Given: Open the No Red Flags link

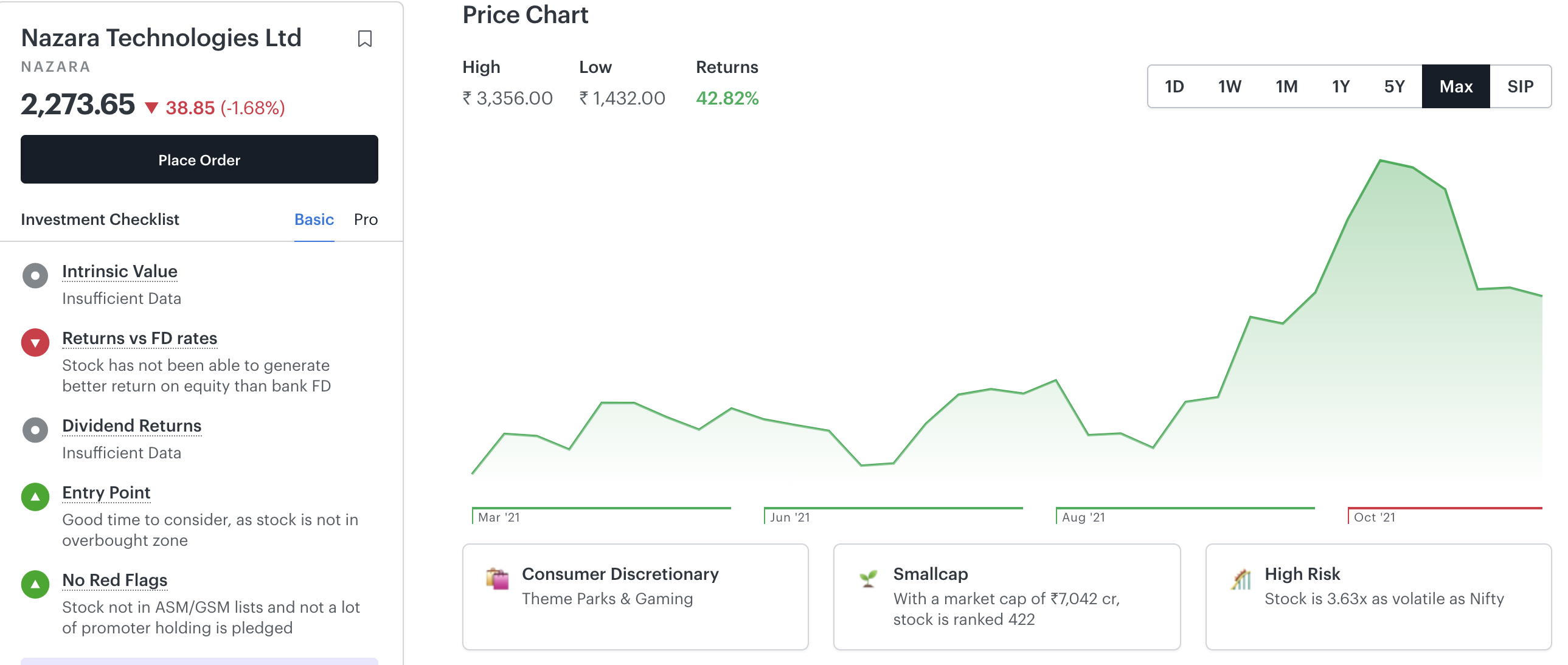Looking at the screenshot, I should 114,581.
